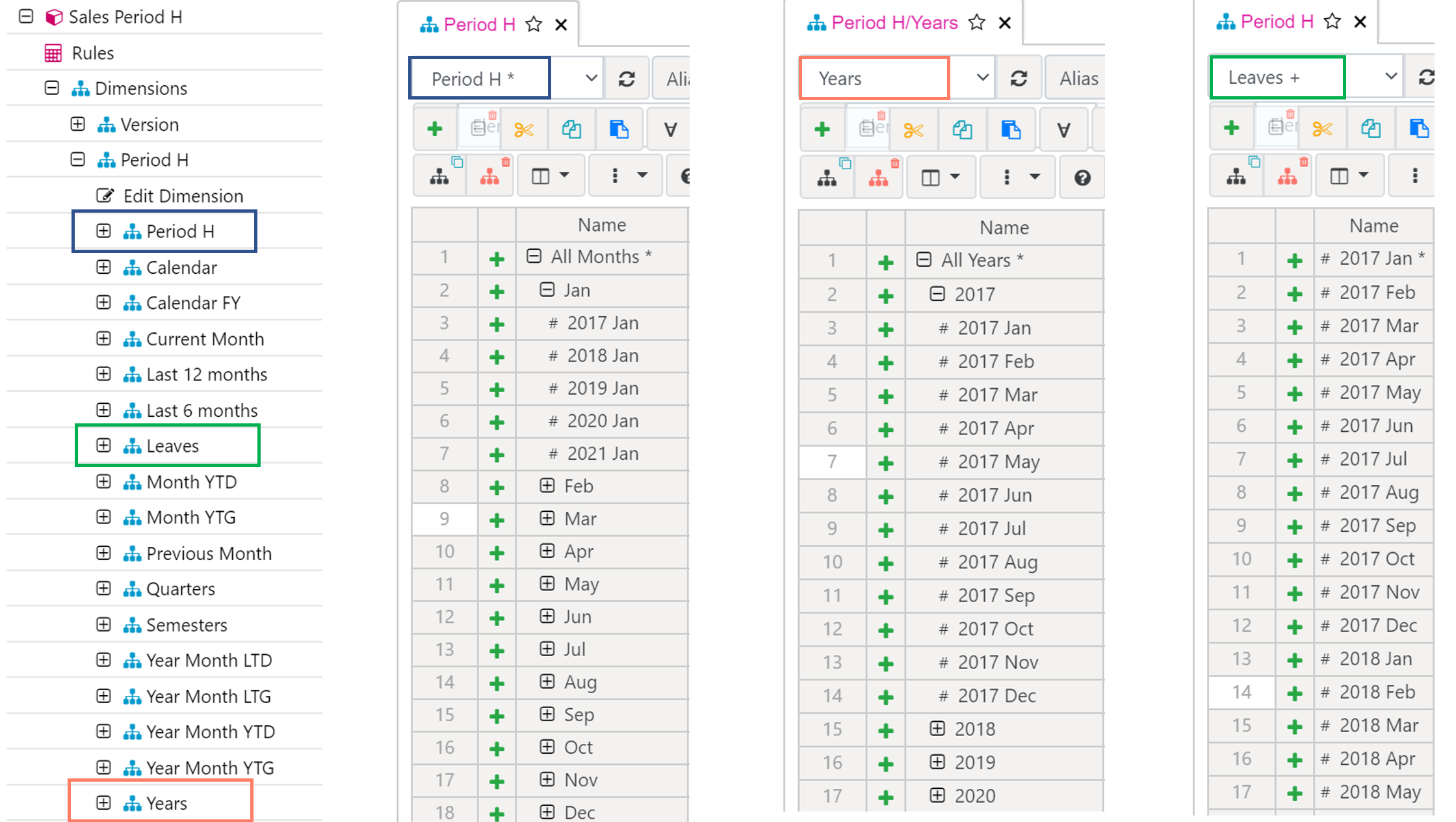
Task: Switch to the Period H/Years tab
Action: click(894, 23)
